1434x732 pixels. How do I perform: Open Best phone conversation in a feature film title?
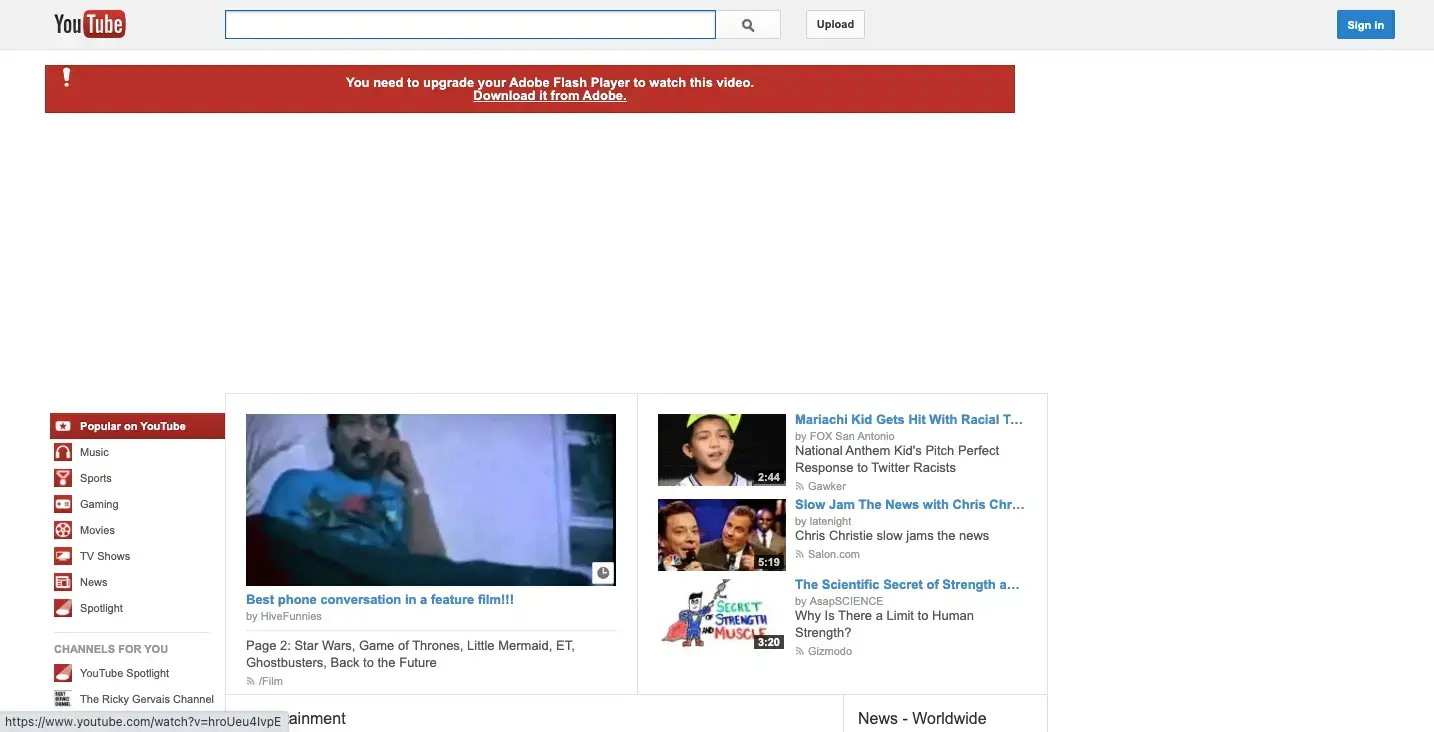tap(380, 600)
